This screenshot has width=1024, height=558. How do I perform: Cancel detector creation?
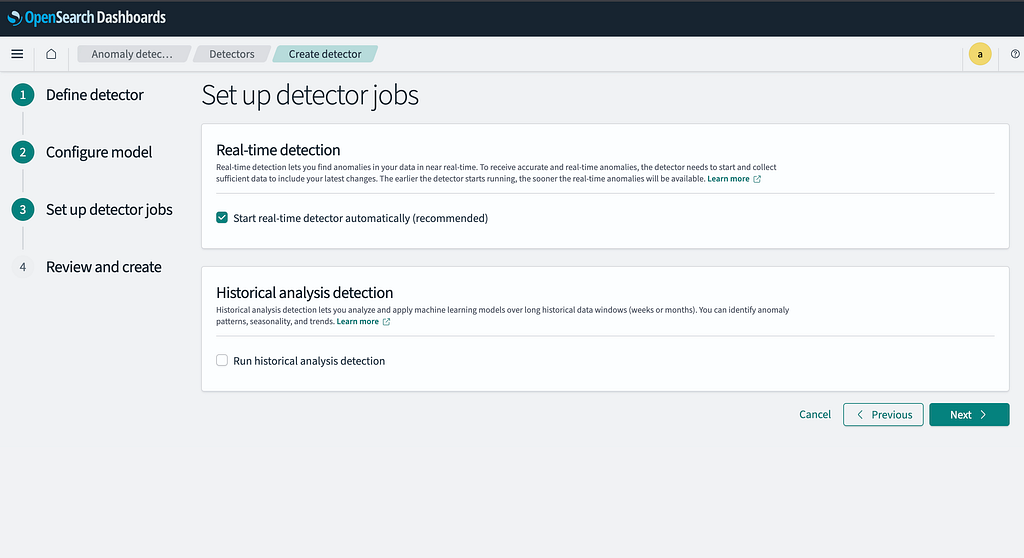(x=815, y=414)
